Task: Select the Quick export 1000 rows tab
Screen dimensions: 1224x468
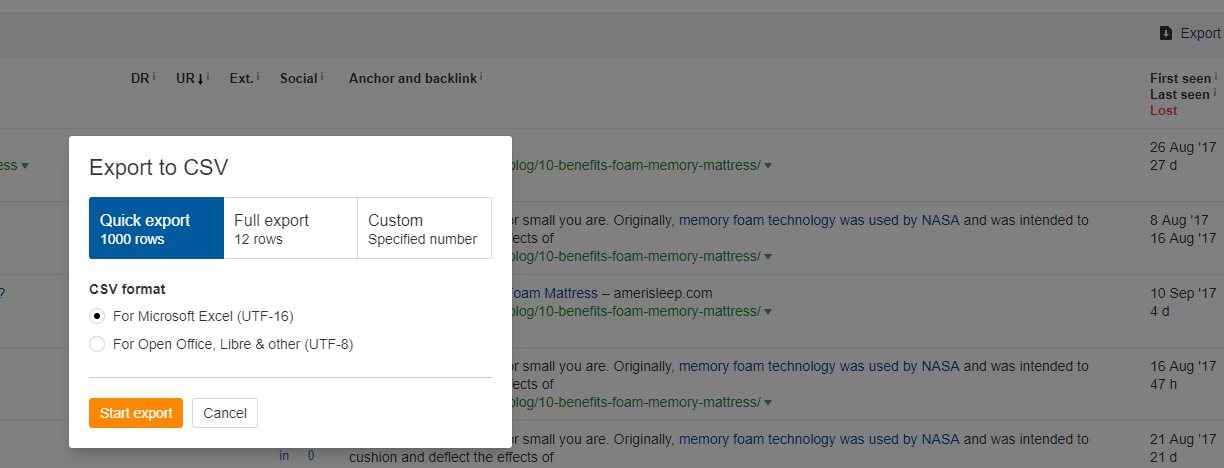Action: [x=156, y=228]
